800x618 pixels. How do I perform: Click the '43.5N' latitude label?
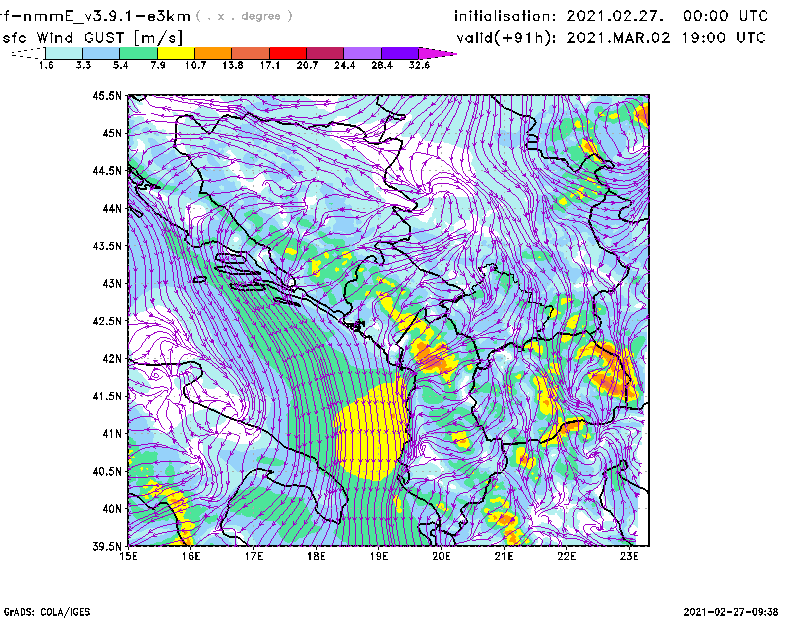(x=107, y=246)
